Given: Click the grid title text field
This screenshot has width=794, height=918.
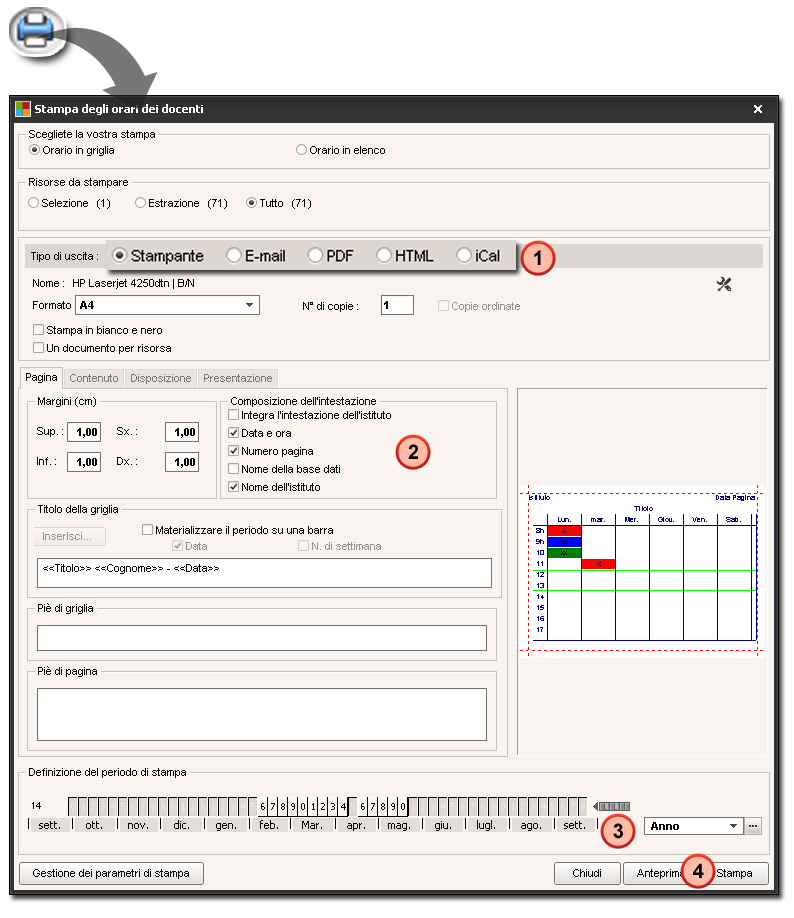Looking at the screenshot, I should click(264, 573).
